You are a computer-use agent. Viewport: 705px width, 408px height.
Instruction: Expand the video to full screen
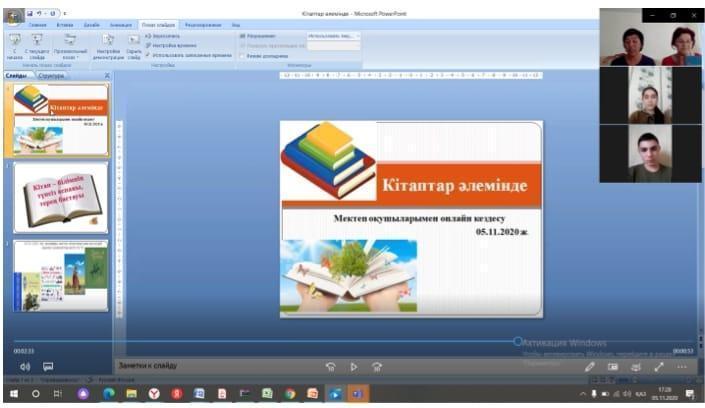point(659,367)
